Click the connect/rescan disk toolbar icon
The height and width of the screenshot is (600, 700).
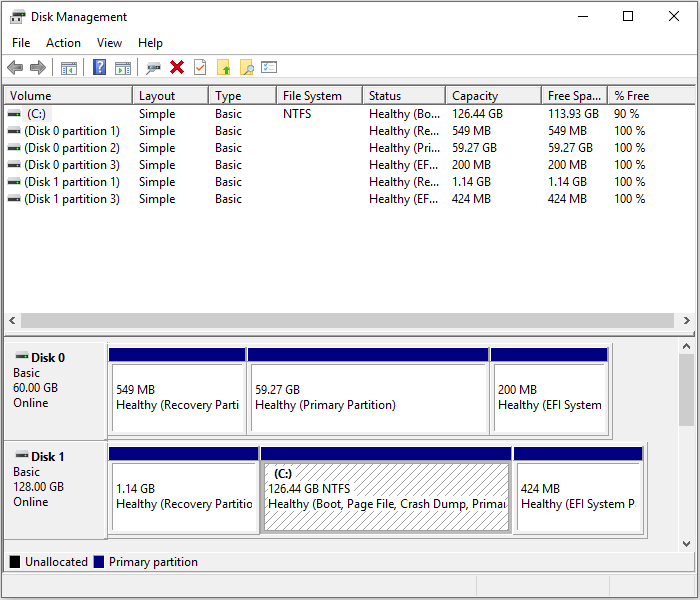coord(153,68)
